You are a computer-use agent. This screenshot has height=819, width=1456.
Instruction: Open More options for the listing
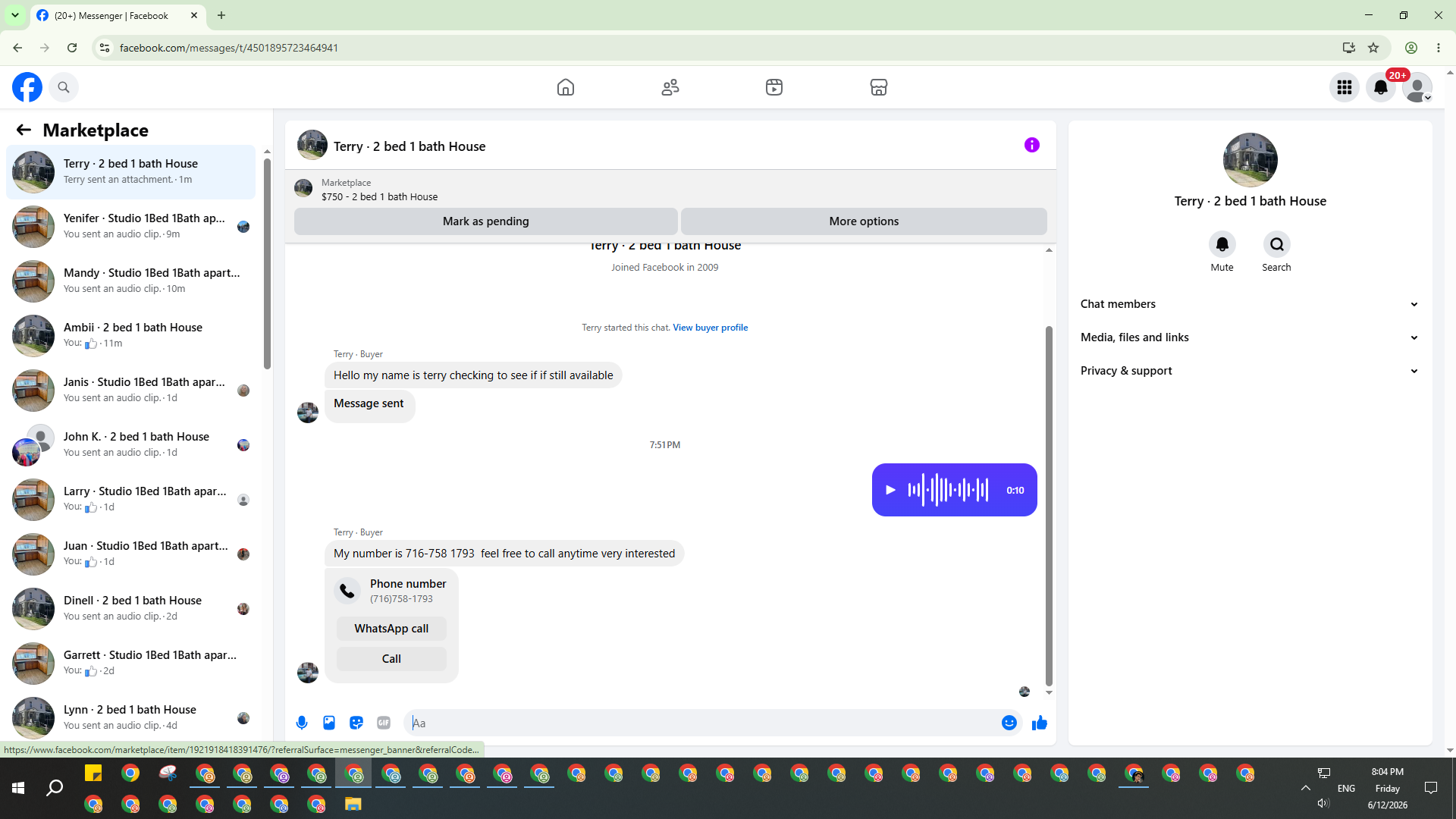click(x=864, y=221)
